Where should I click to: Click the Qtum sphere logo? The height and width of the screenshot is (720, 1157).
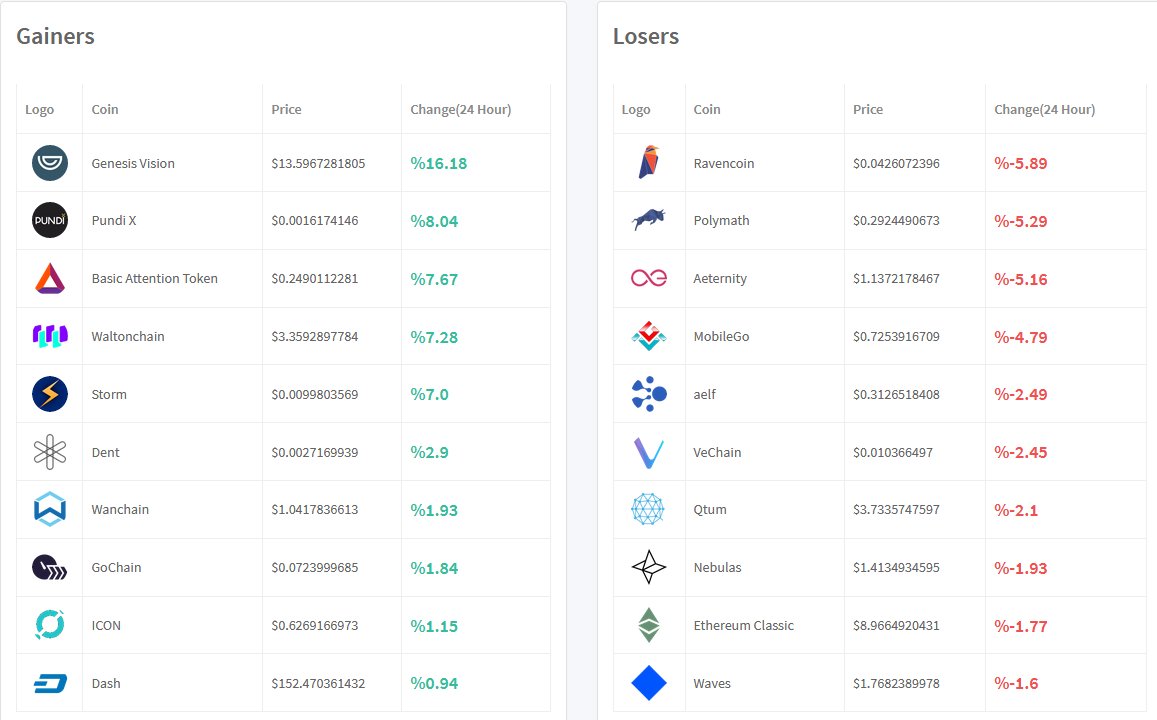(648, 509)
